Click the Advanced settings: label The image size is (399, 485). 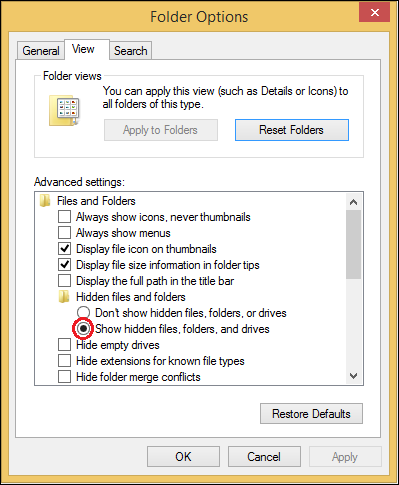(79, 182)
